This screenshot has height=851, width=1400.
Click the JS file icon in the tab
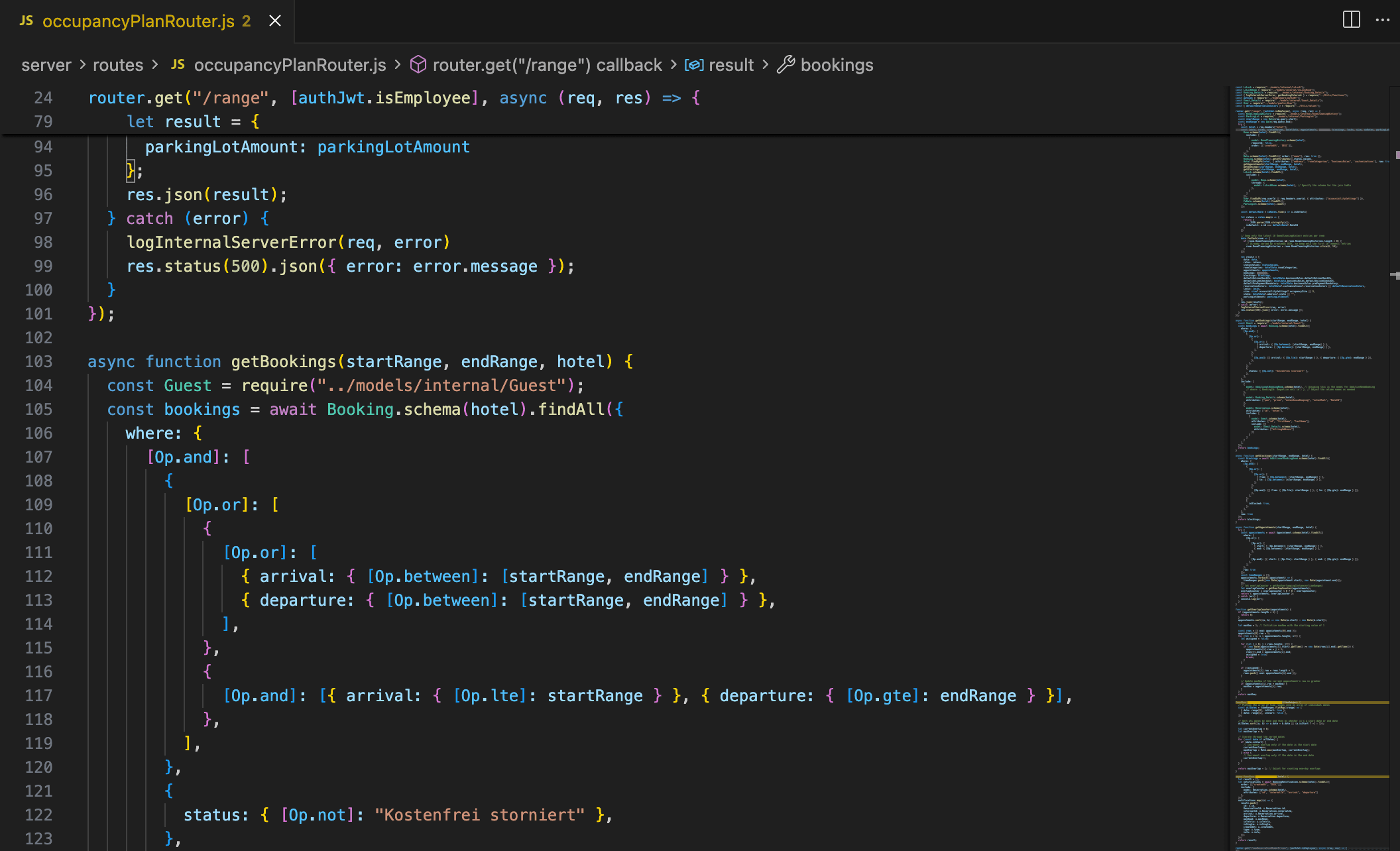(x=27, y=21)
